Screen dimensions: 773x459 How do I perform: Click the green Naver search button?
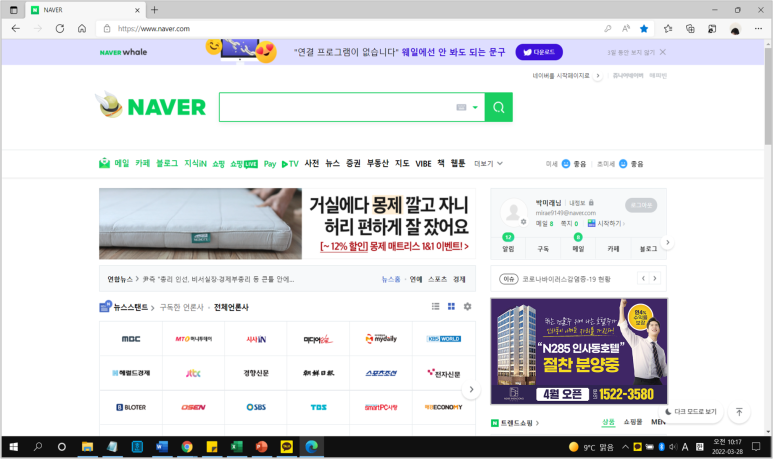coord(498,107)
